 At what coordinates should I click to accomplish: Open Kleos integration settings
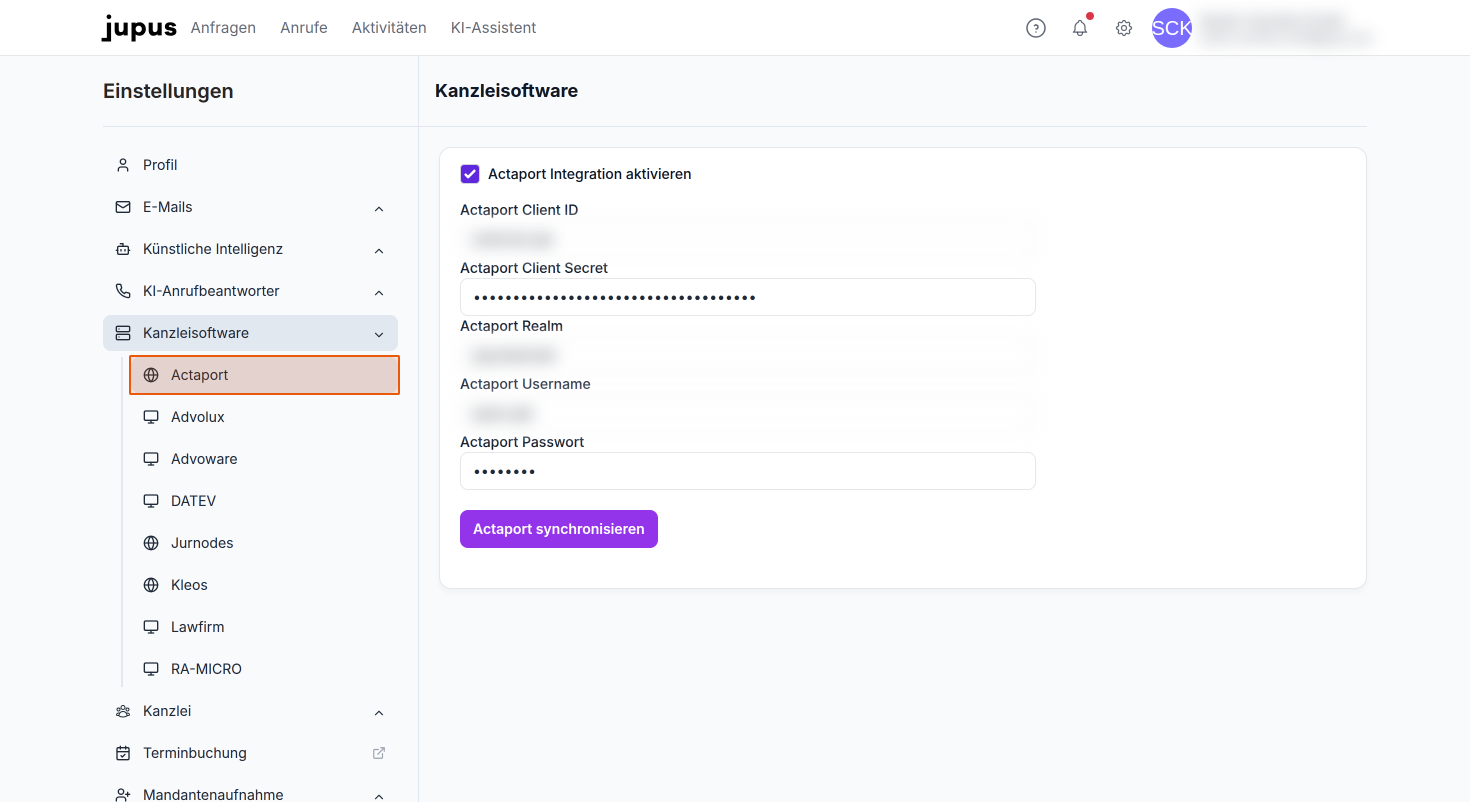264,585
